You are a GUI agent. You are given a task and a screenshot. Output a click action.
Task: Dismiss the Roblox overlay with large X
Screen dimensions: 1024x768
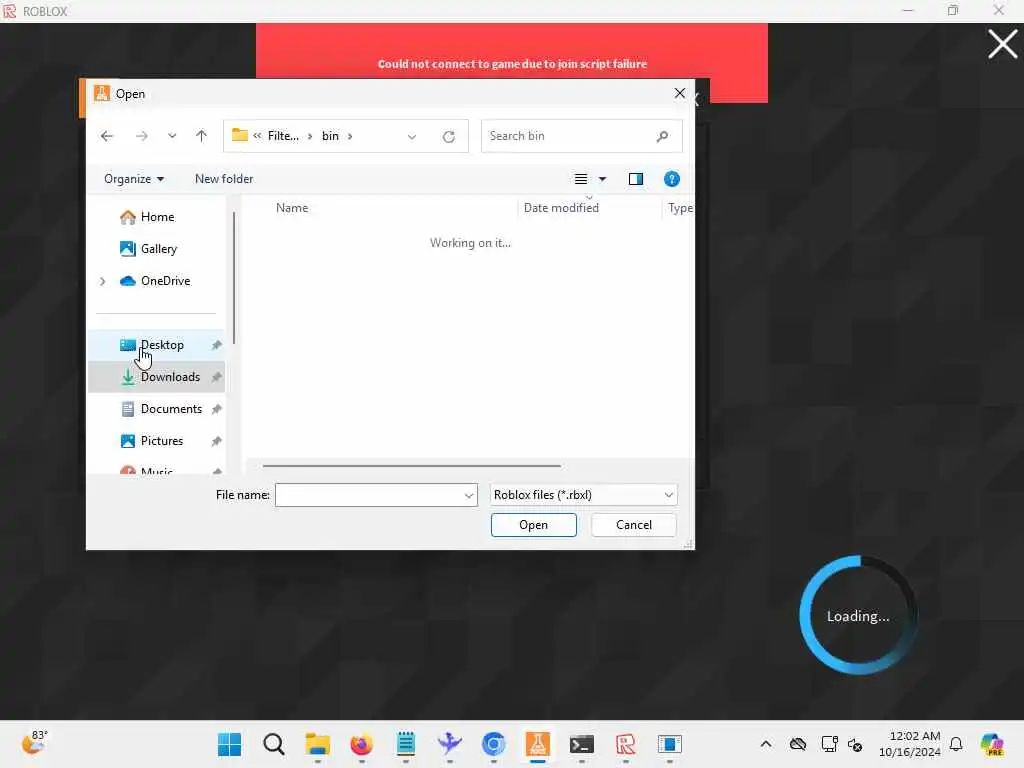pos(1002,44)
